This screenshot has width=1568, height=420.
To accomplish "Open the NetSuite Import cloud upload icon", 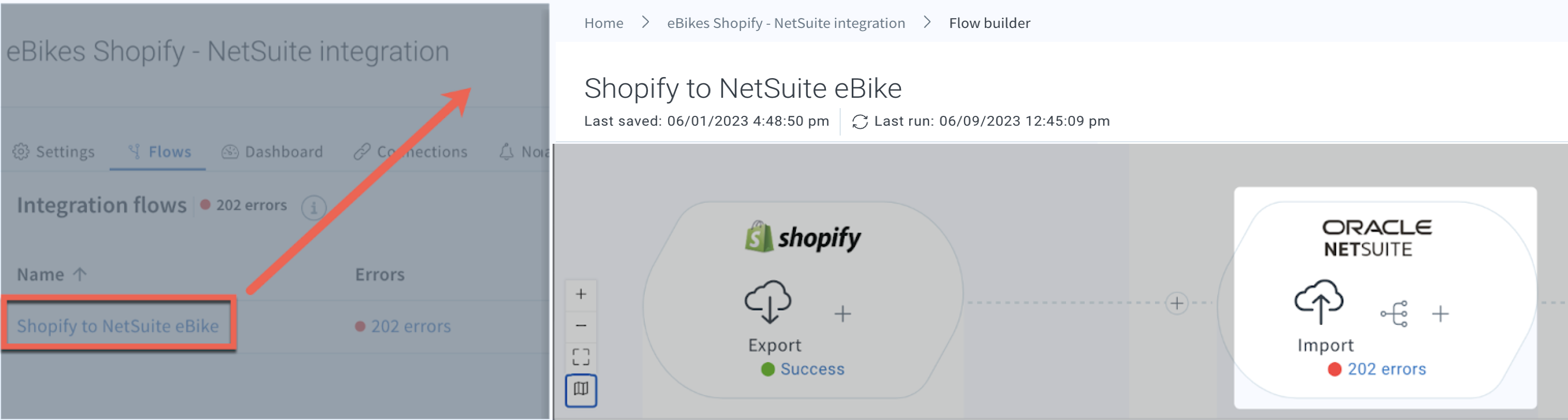I will pyautogui.click(x=1319, y=302).
